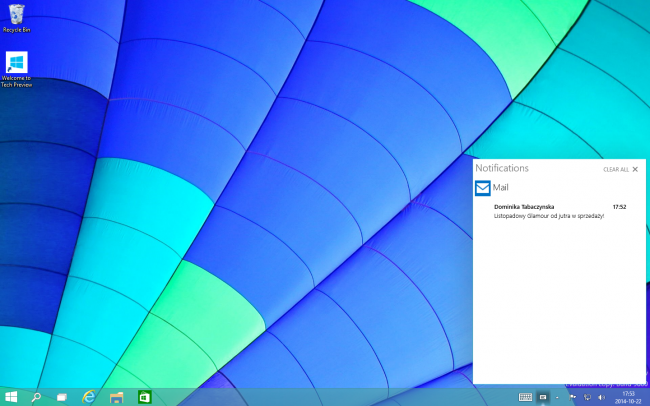Open Welcome to Tech Preview shortcut
The width and height of the screenshot is (650, 406).
[x=16, y=69]
